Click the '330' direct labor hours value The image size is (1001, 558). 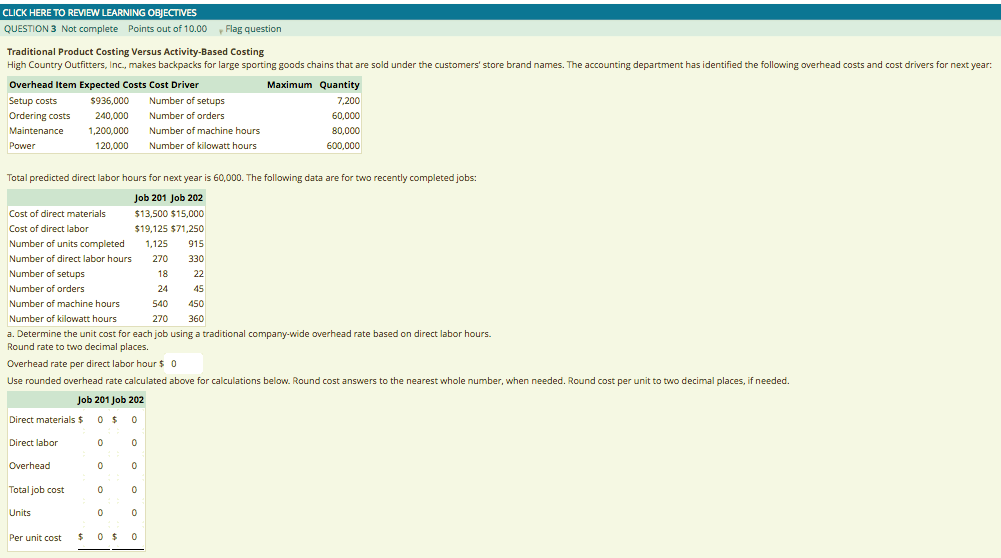196,259
